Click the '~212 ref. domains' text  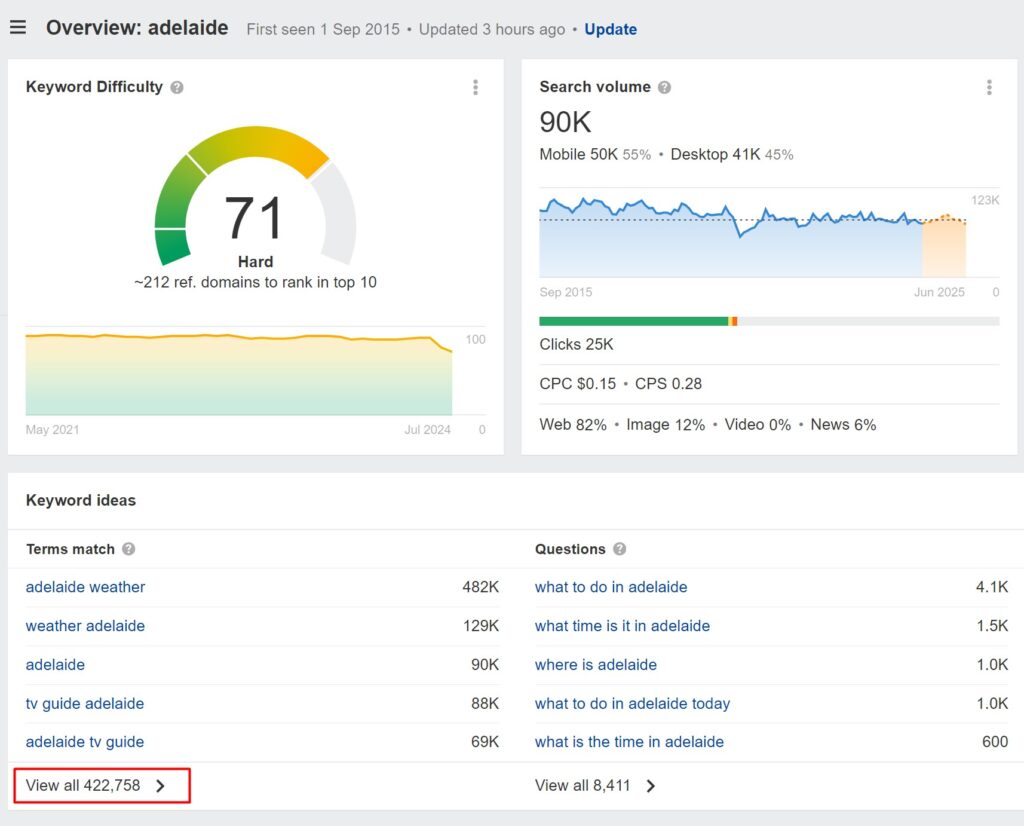[x=255, y=282]
